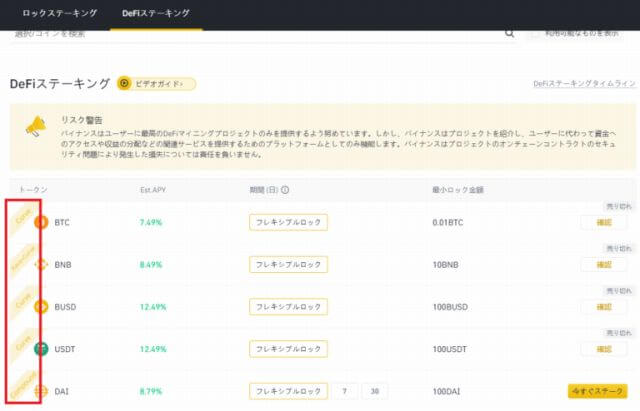Viewport: 640px width, 411px height.
Task: Select フレキシブルロック in the BUSD row
Action: click(x=288, y=307)
